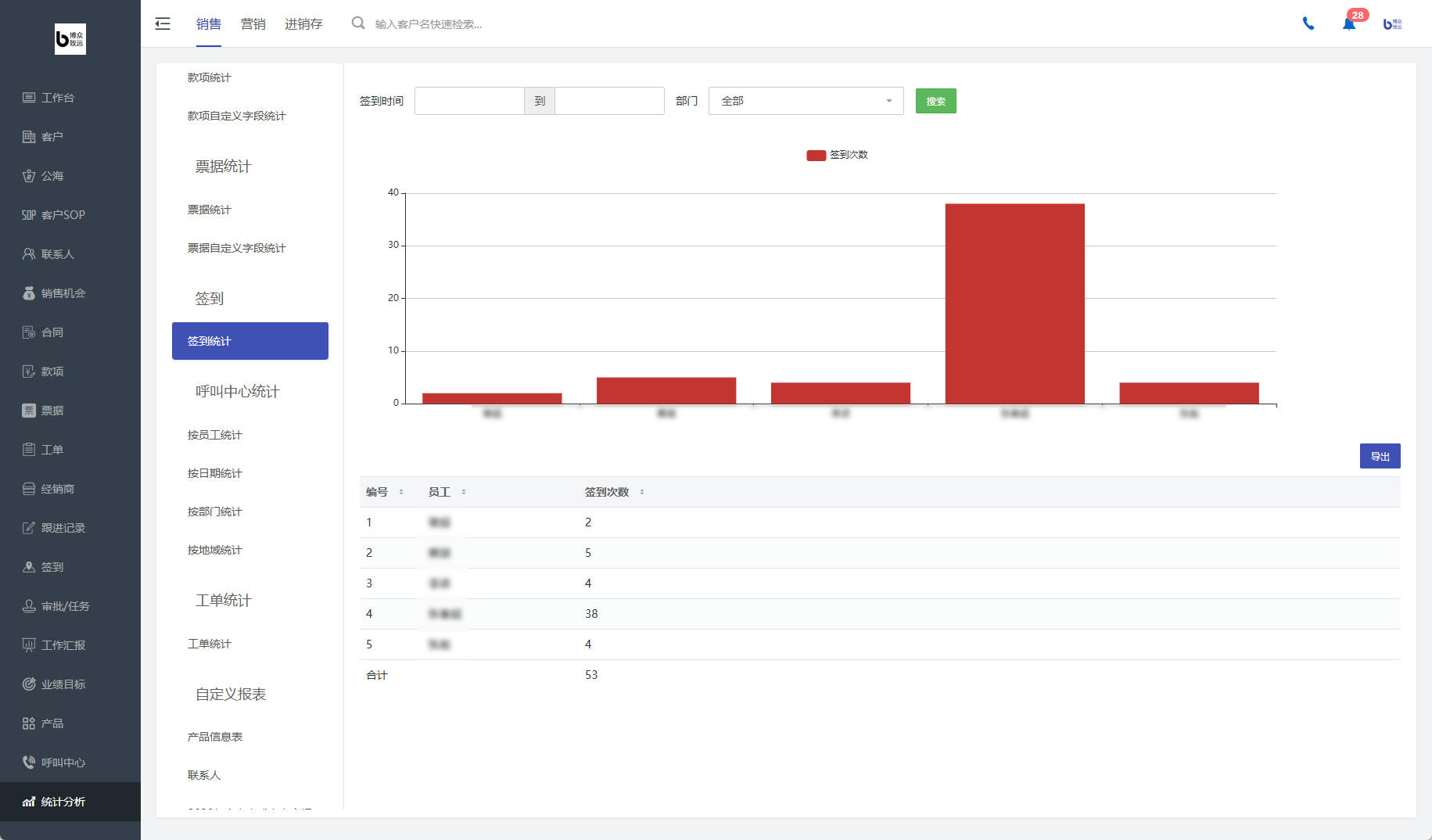Open 工作台 in the left sidebar

point(57,98)
